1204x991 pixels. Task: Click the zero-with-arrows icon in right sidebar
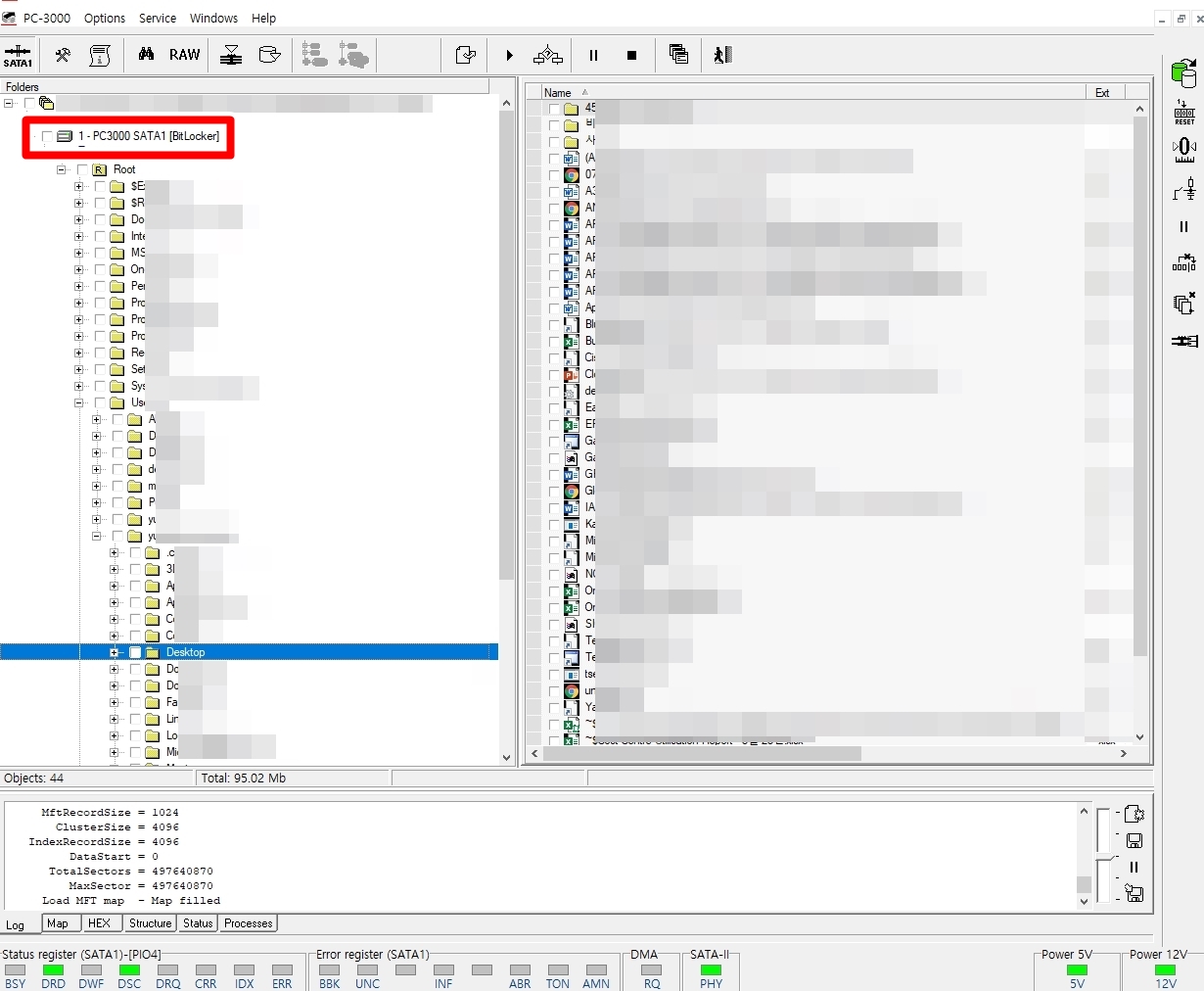[1184, 150]
